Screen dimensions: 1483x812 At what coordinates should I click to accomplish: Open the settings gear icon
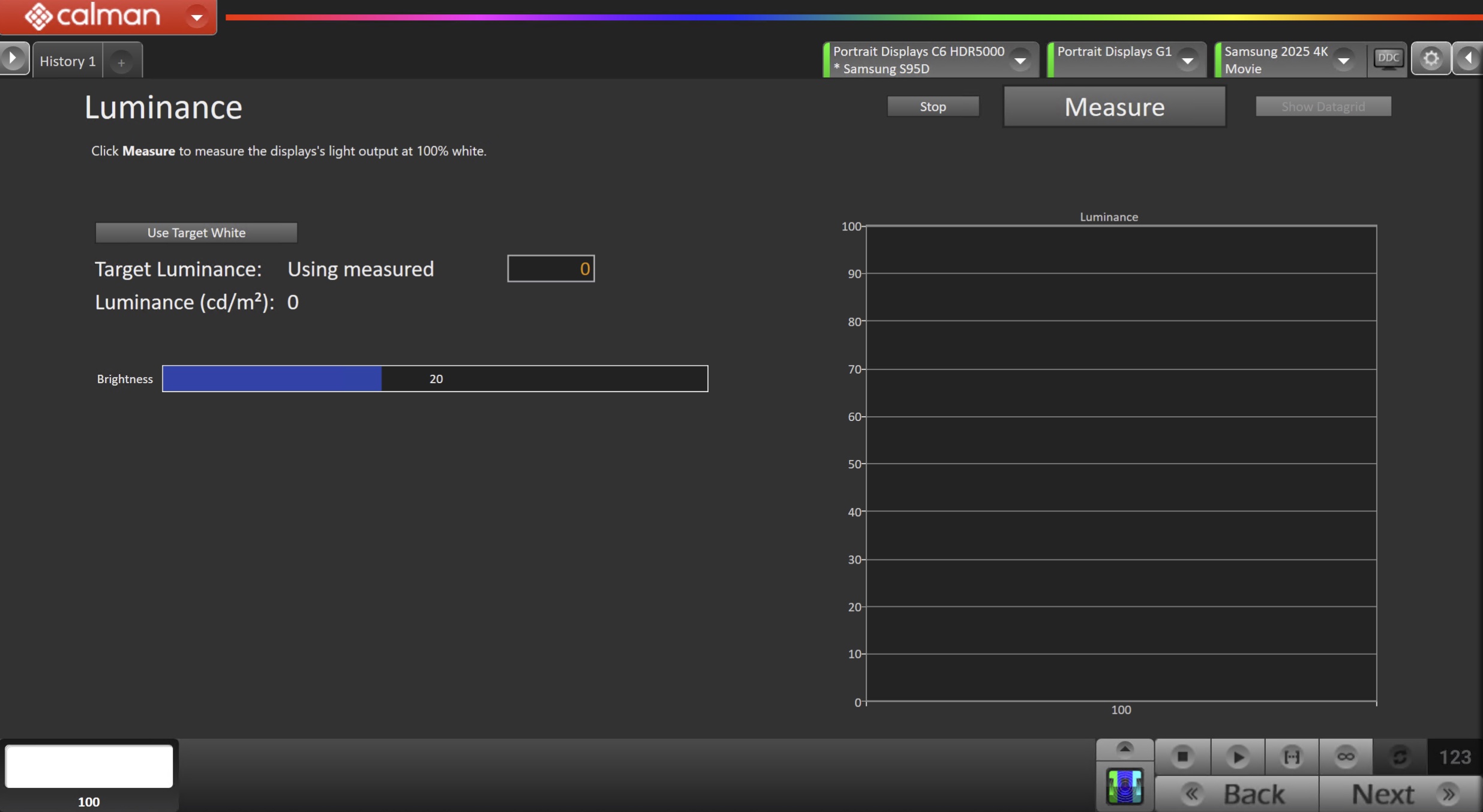tap(1431, 59)
